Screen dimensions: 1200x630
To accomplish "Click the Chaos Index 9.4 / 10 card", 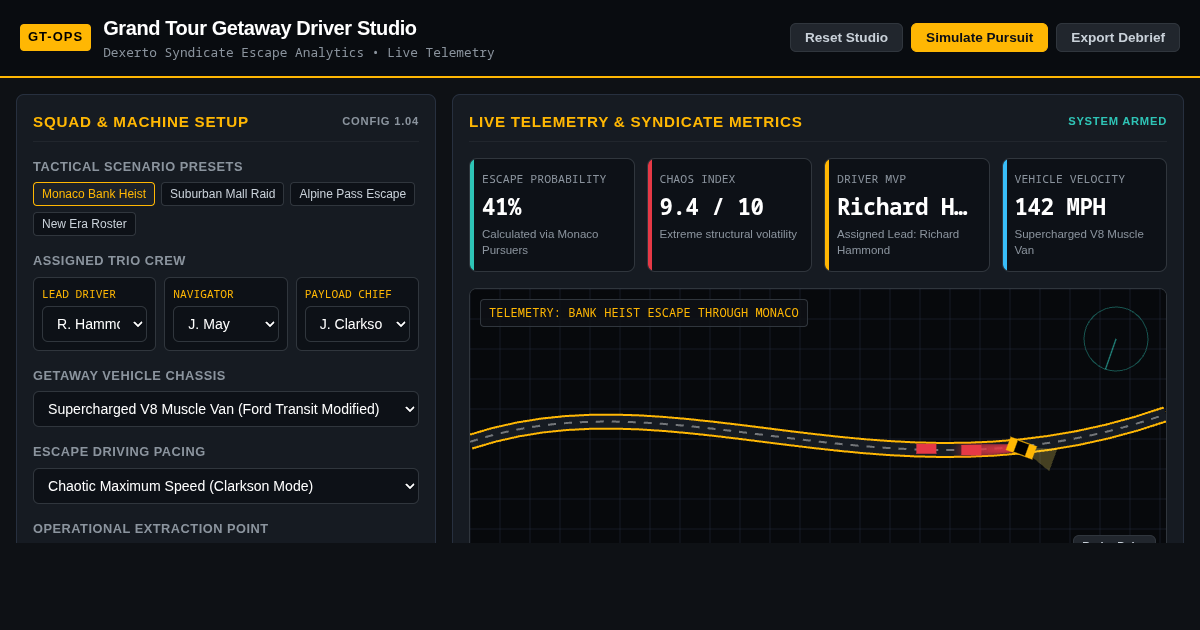I will (x=729, y=215).
